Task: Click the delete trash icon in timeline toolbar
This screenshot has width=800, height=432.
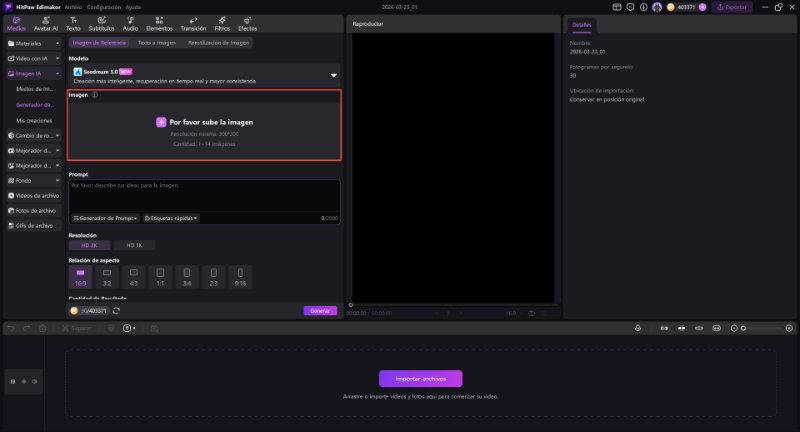Action: (42, 328)
